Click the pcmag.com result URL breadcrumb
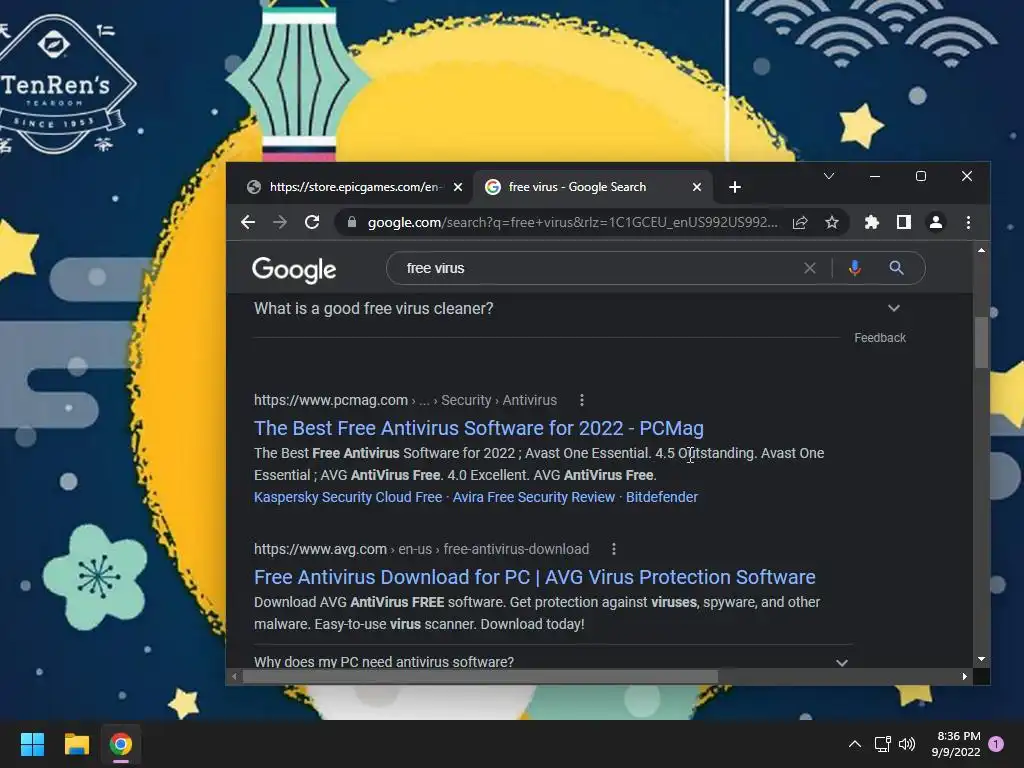Image resolution: width=1024 pixels, height=768 pixels. click(405, 400)
